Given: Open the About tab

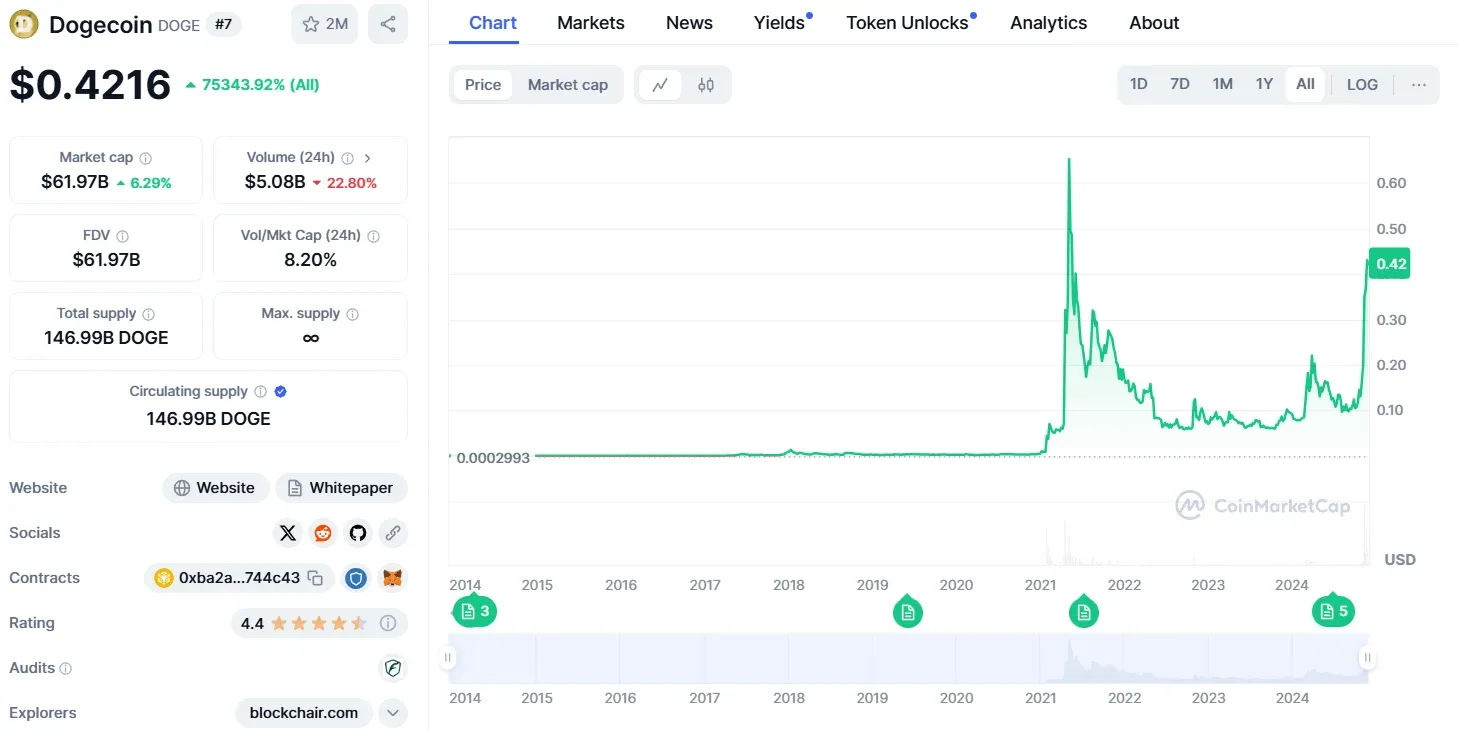Looking at the screenshot, I should 1154,22.
